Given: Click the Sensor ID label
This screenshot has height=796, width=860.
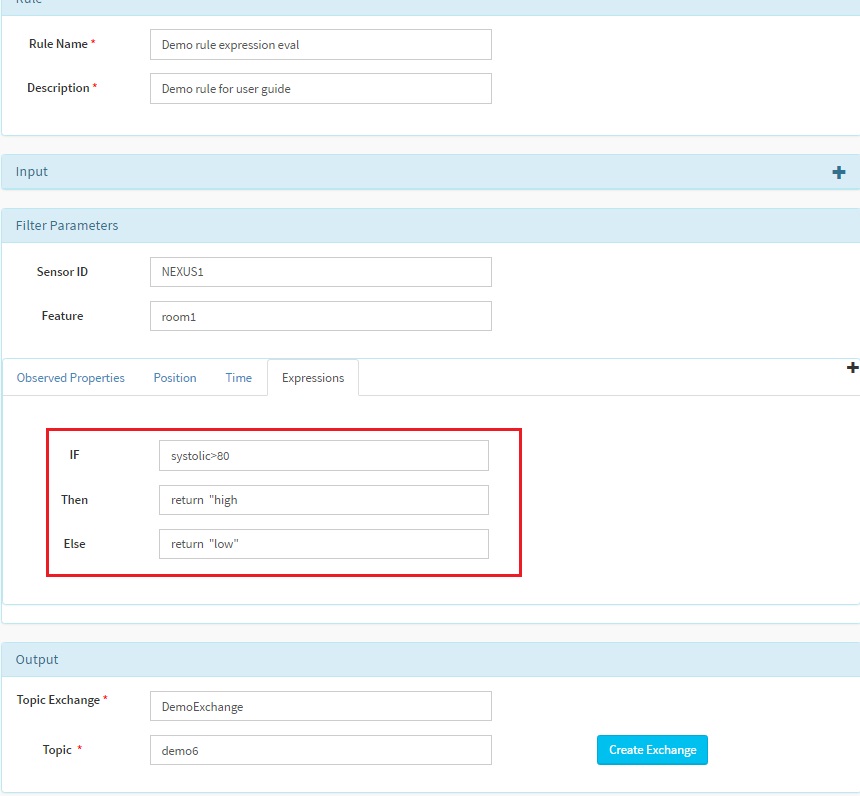Looking at the screenshot, I should tap(62, 272).
